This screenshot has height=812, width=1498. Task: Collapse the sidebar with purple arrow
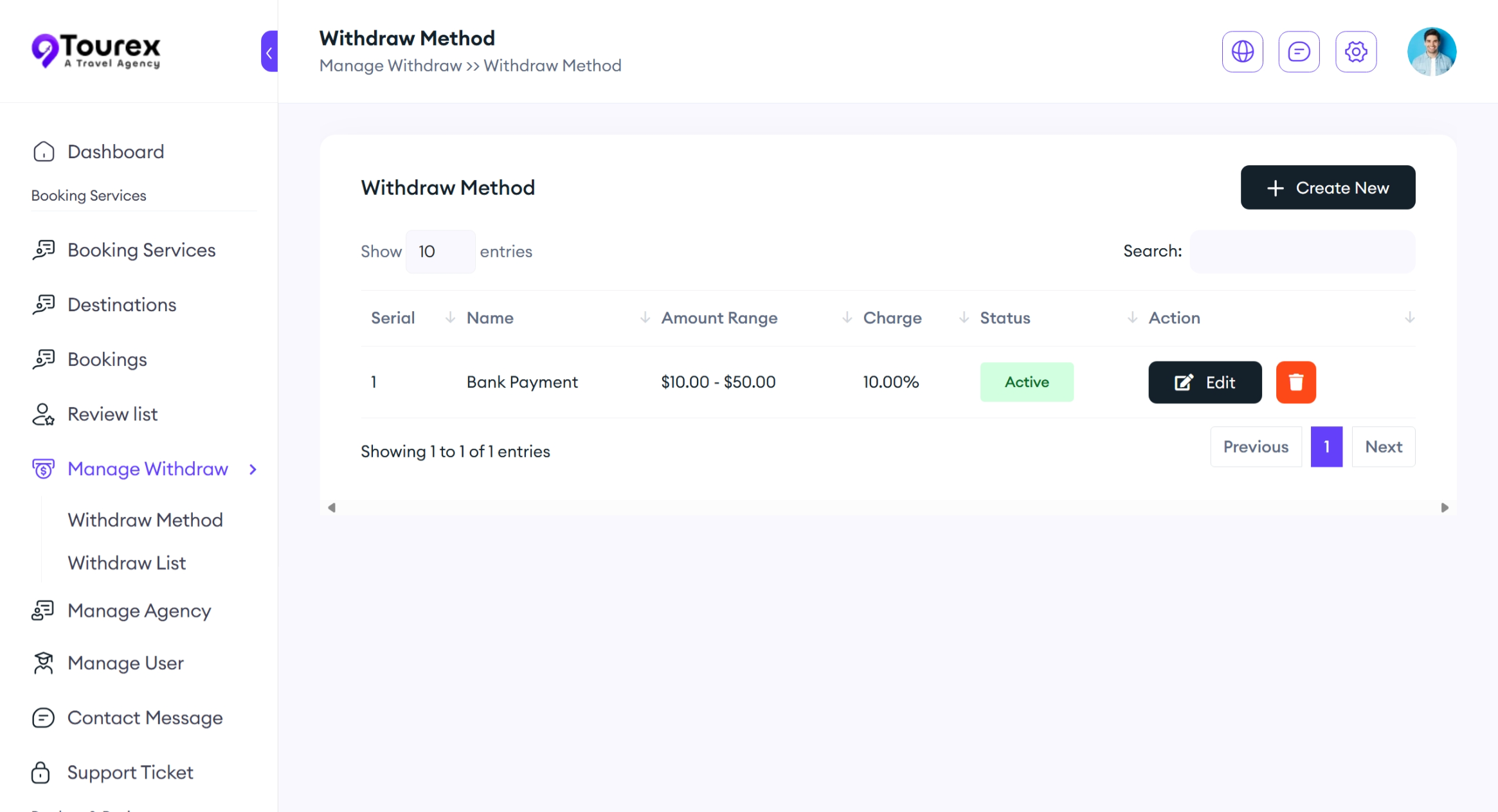[x=269, y=51]
